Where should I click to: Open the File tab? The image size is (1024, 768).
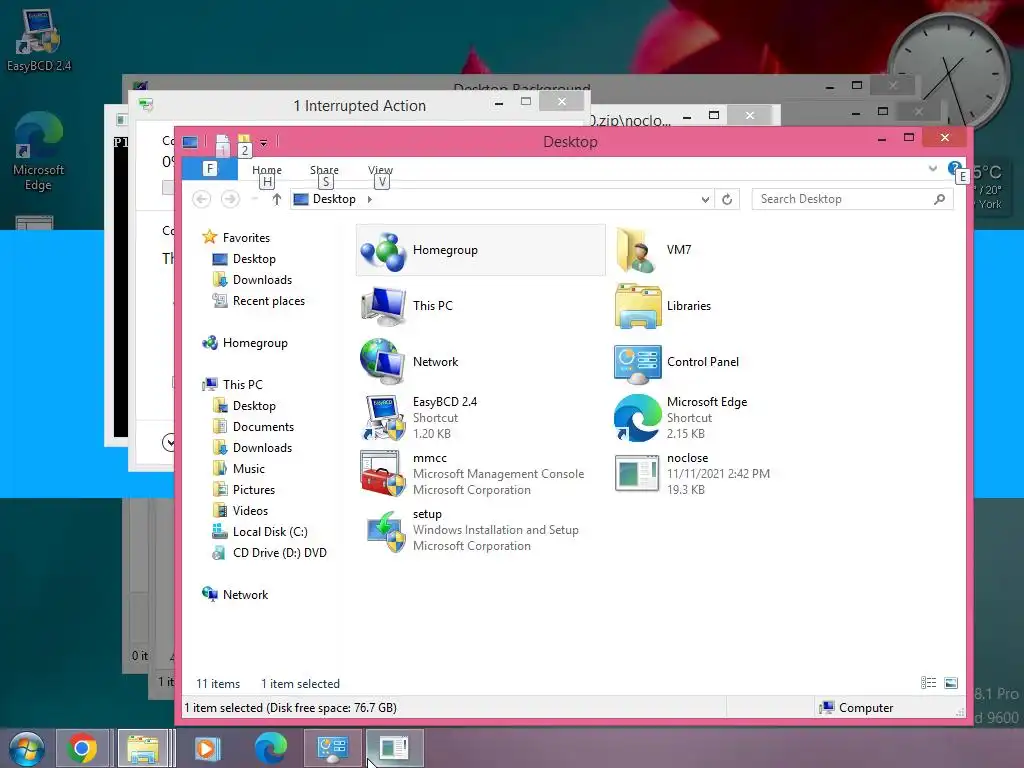pyautogui.click(x=210, y=168)
